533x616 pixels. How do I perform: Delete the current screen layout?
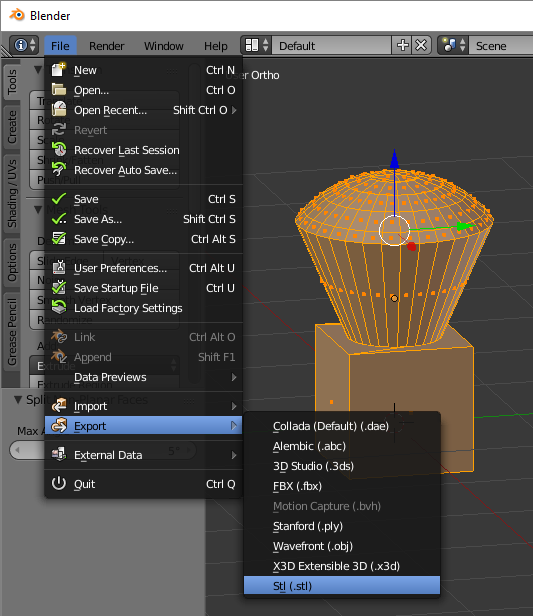tap(421, 45)
